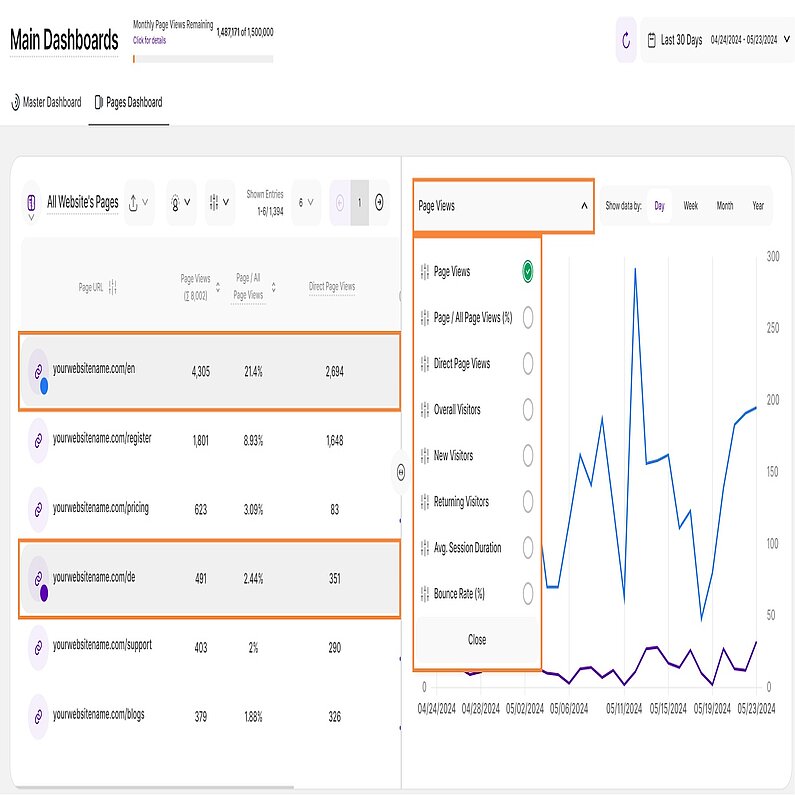Select the New Visitors radio option
The height and width of the screenshot is (795, 795).
tap(527, 456)
